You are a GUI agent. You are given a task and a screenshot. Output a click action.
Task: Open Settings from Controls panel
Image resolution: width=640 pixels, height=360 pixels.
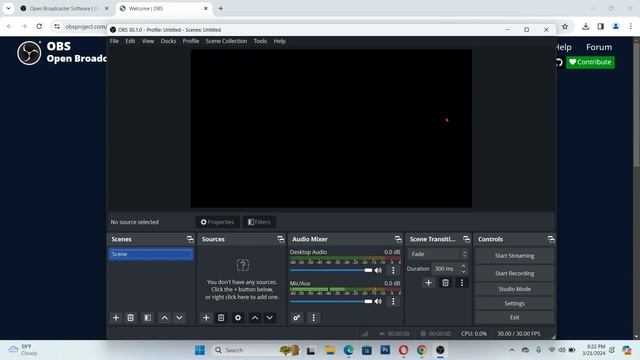pyautogui.click(x=515, y=303)
